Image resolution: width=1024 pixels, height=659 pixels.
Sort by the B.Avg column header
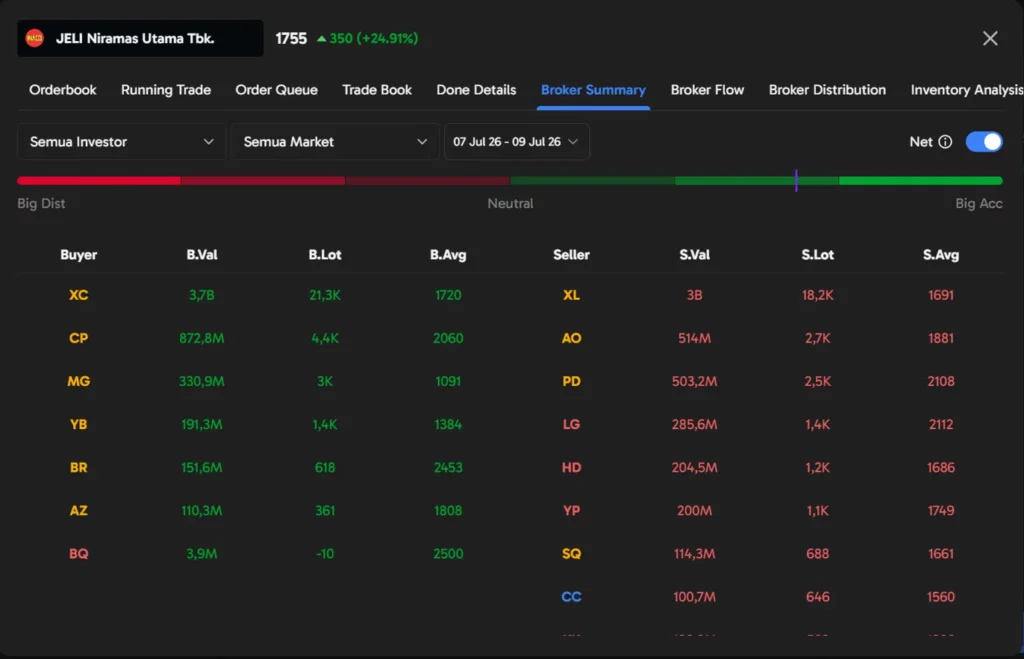(x=448, y=255)
